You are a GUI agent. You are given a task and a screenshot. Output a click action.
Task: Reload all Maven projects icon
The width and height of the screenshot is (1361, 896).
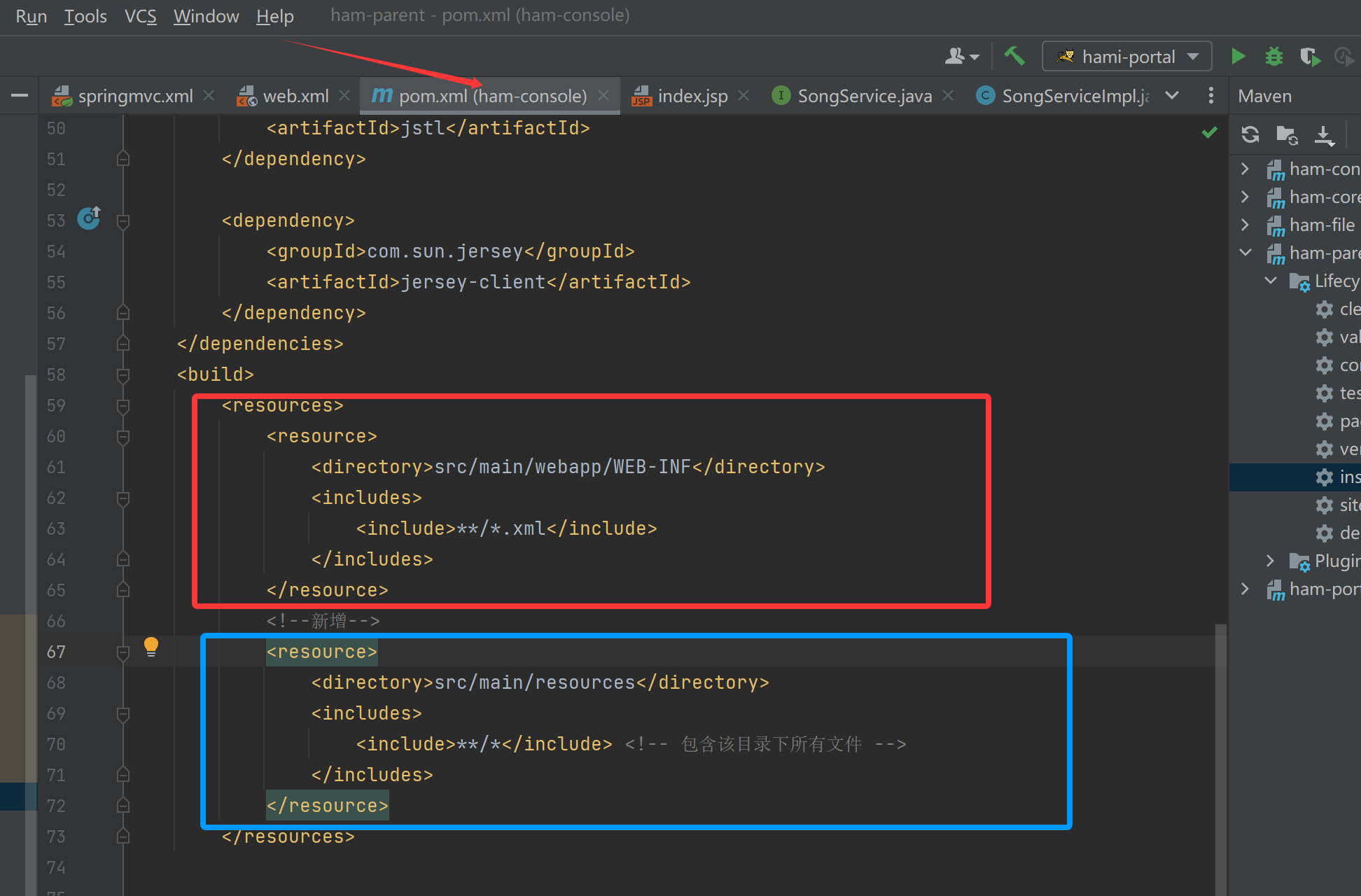pyautogui.click(x=1250, y=134)
